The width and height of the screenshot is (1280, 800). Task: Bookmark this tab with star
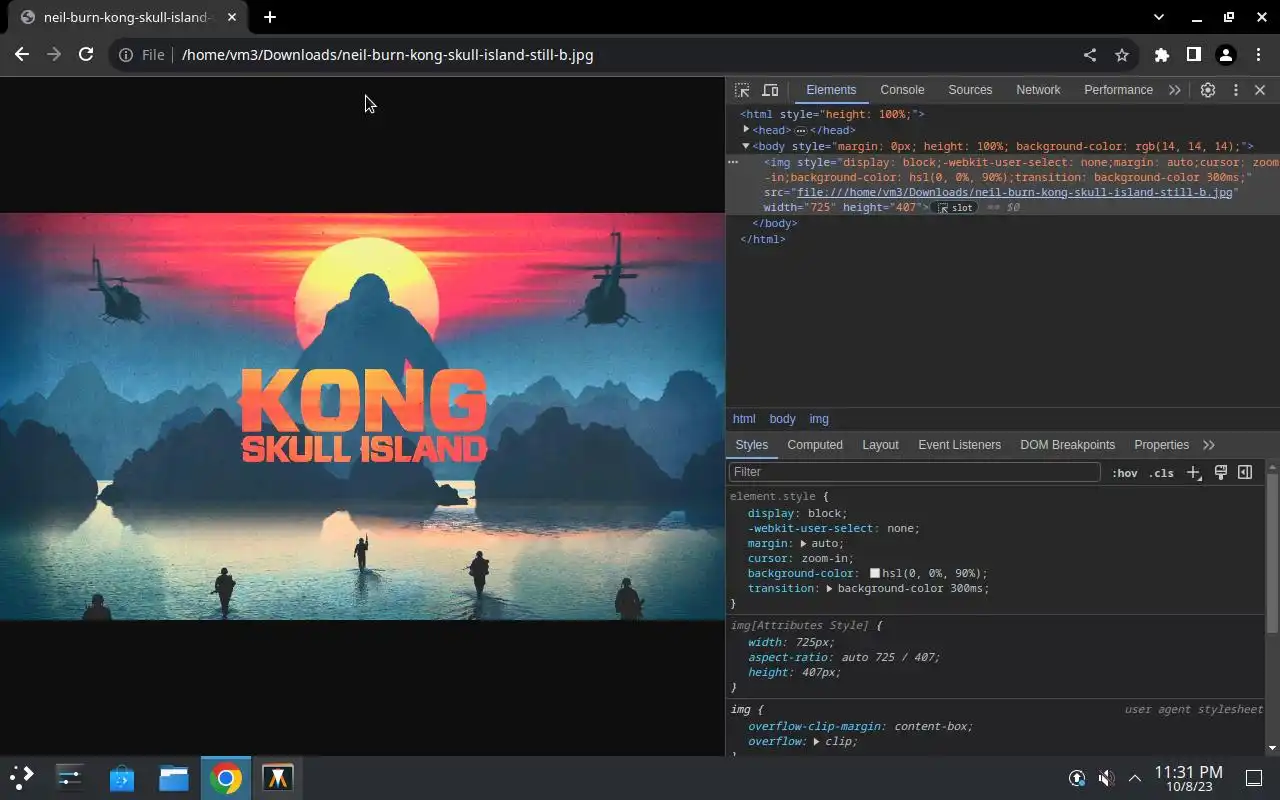(x=1122, y=55)
